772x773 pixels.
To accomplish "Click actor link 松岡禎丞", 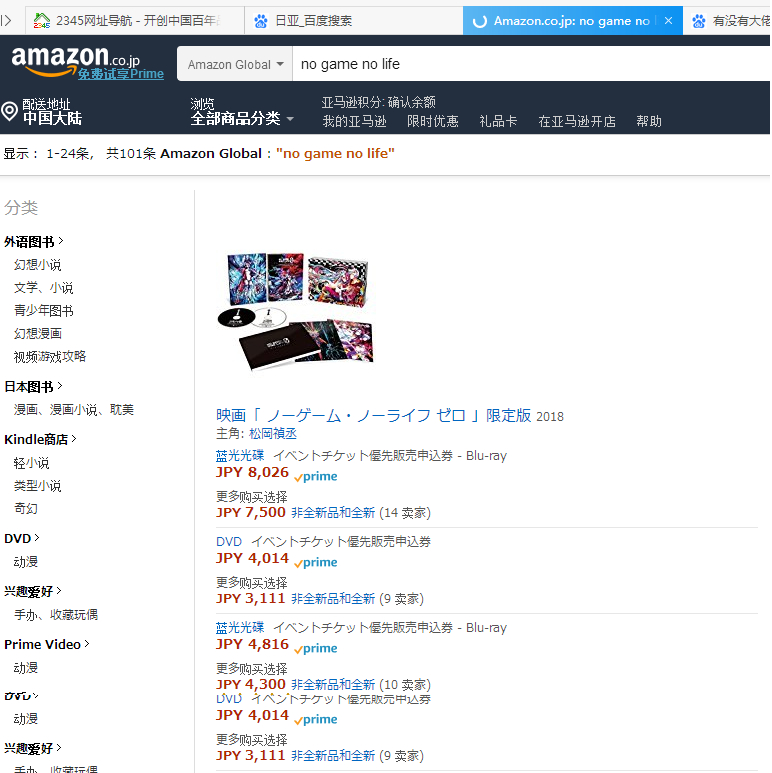I will (x=273, y=434).
